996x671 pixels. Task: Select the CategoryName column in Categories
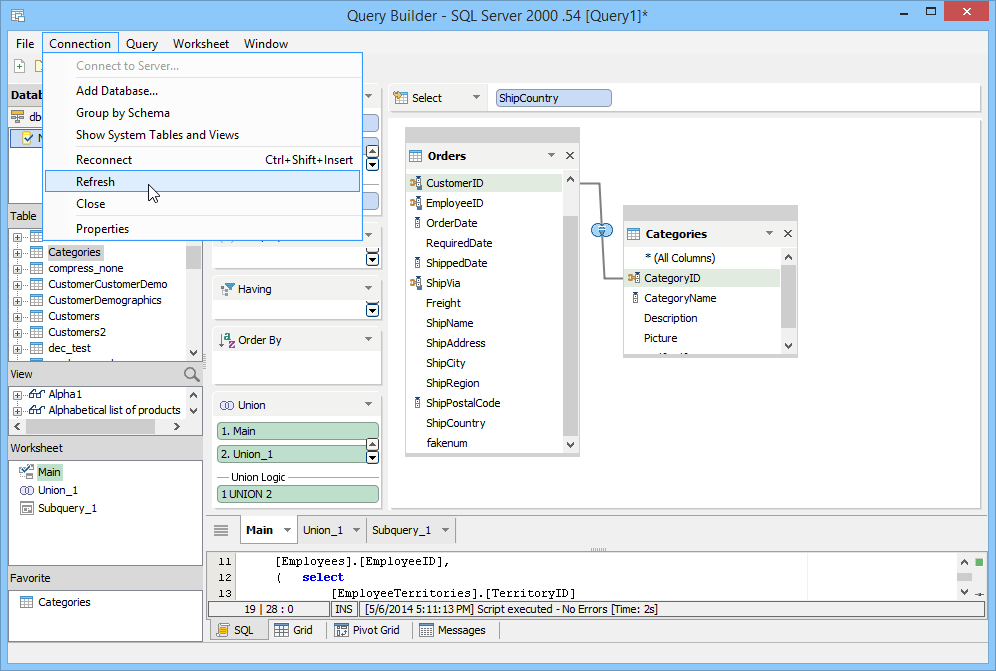coord(701,298)
